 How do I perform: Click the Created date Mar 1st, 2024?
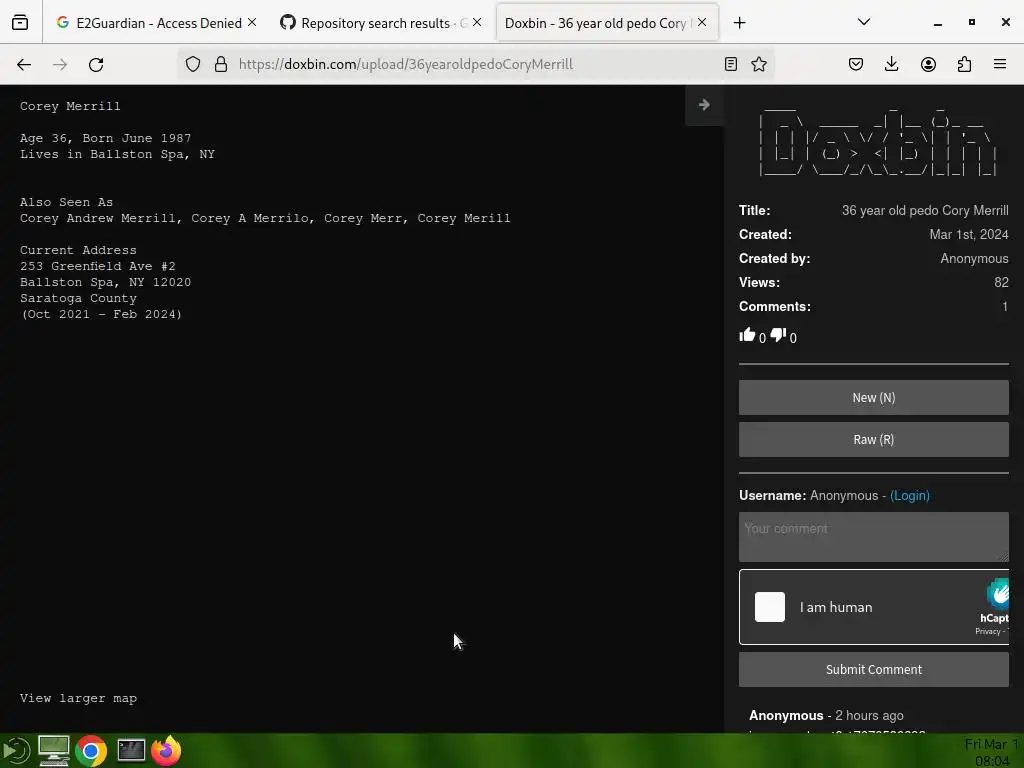(968, 234)
